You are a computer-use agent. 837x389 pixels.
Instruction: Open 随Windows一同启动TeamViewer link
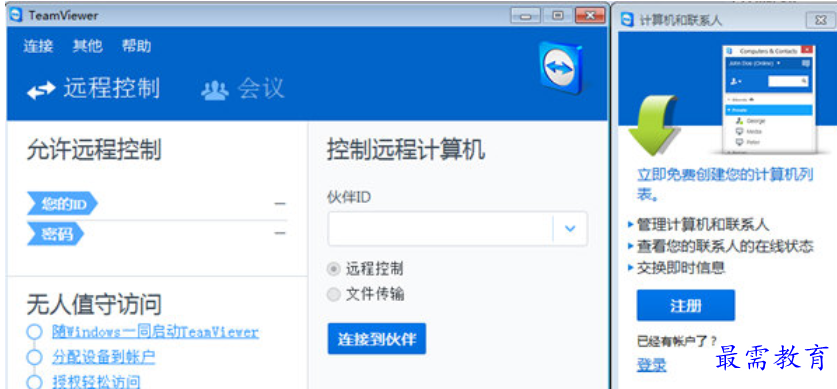coord(155,332)
